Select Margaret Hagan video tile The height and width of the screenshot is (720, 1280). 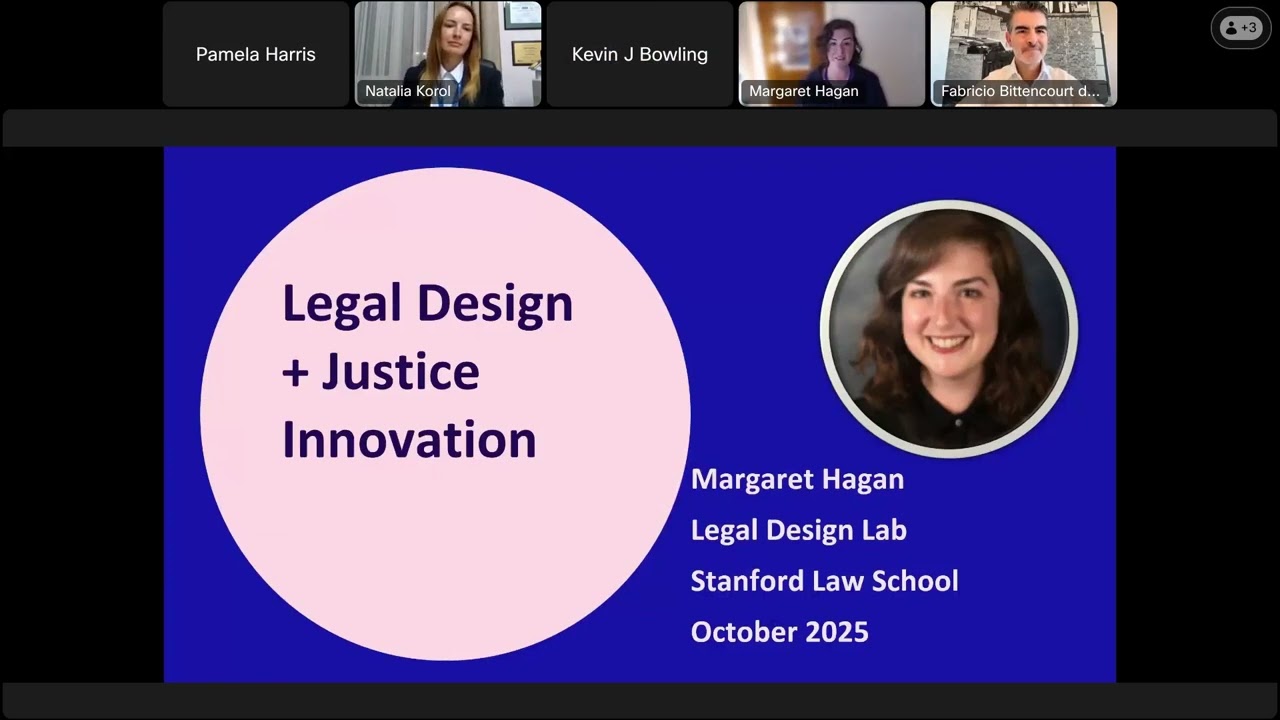(832, 54)
